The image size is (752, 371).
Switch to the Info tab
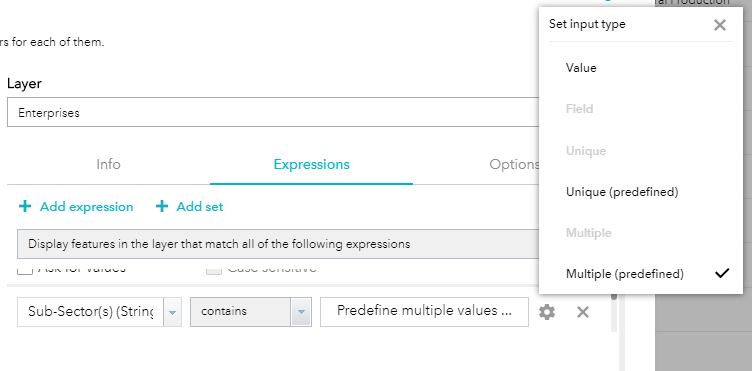(108, 164)
